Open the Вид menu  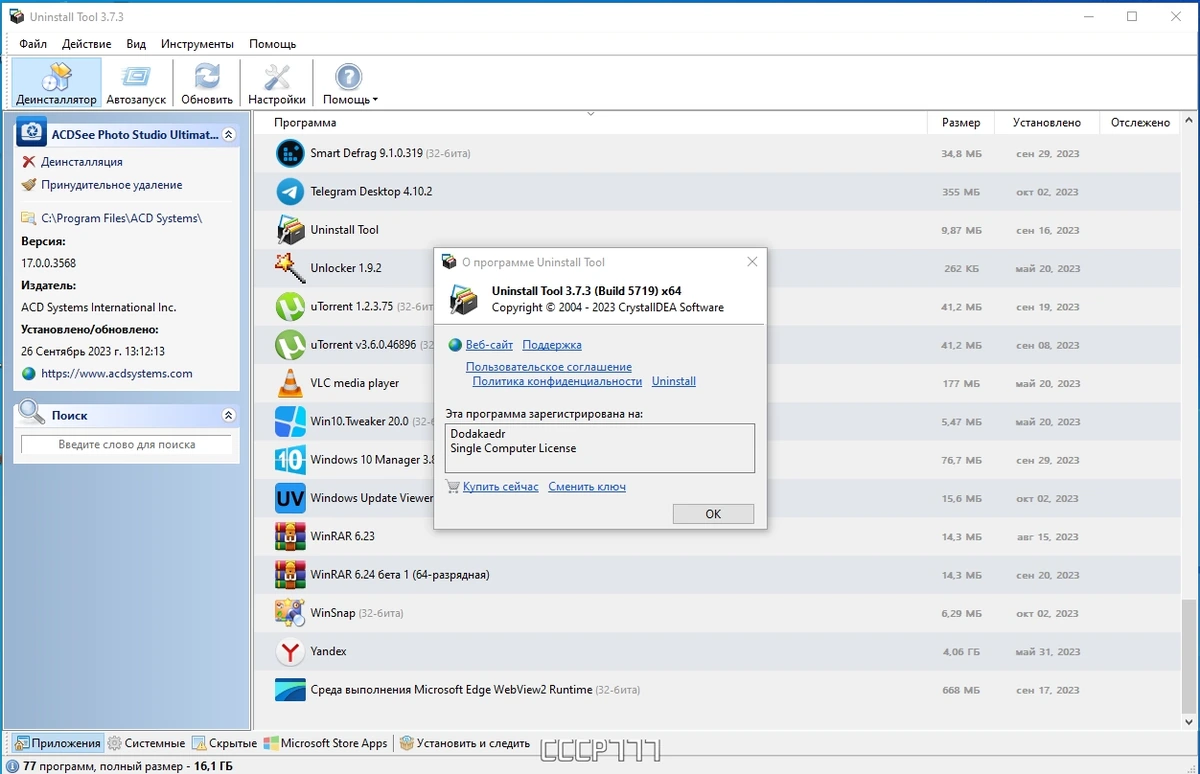[136, 44]
